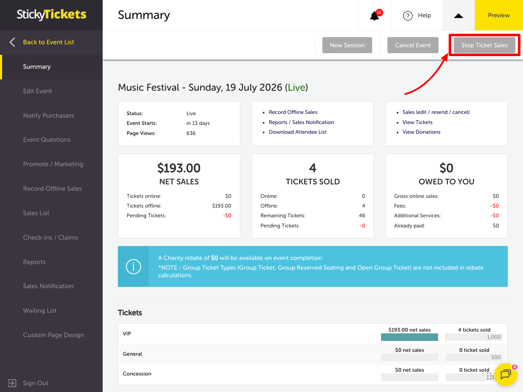Select the Concession ticket row name
This screenshot has width=523, height=392.
point(137,374)
